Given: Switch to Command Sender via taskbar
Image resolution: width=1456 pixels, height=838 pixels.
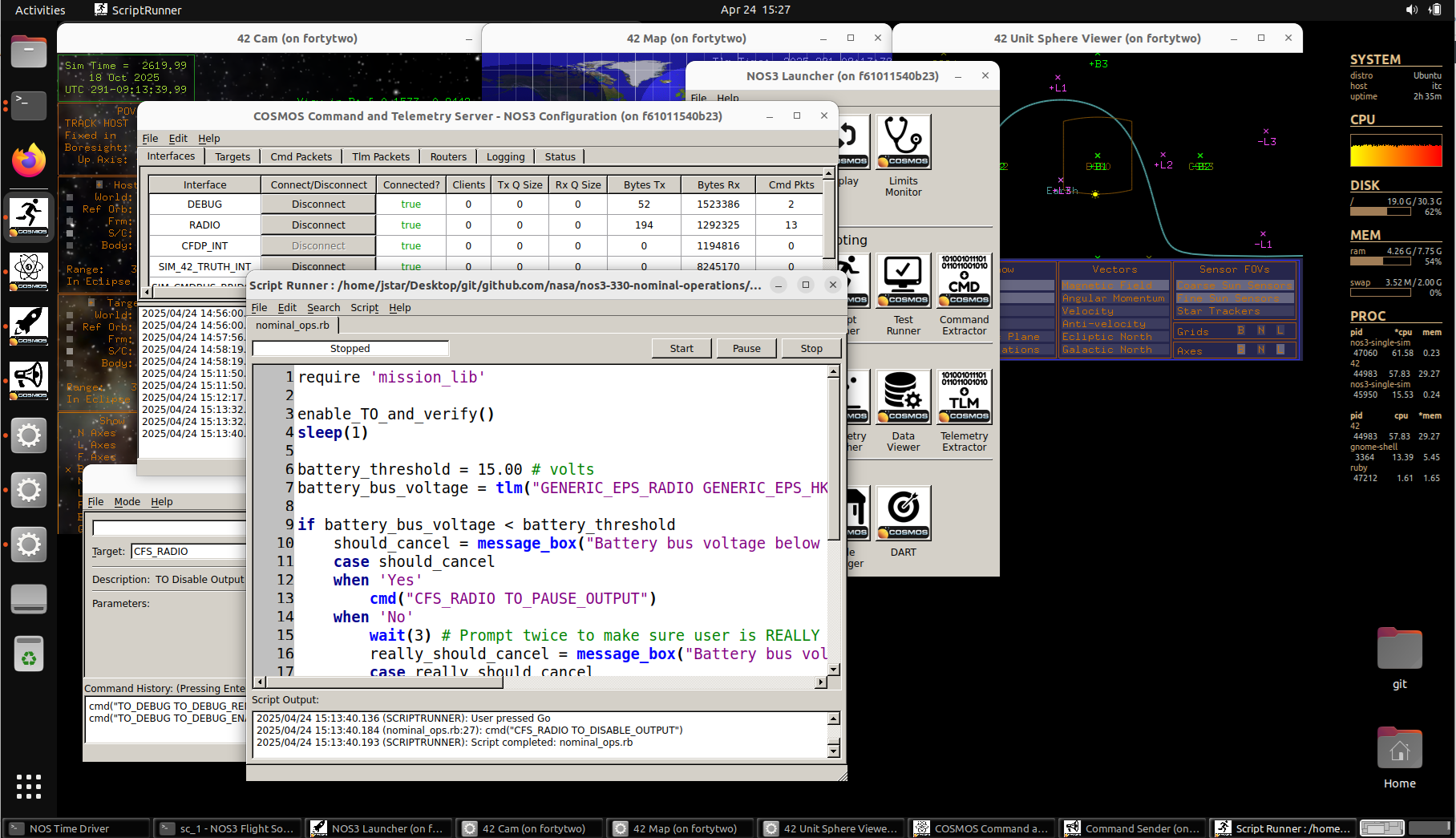Looking at the screenshot, I should [x=1132, y=828].
